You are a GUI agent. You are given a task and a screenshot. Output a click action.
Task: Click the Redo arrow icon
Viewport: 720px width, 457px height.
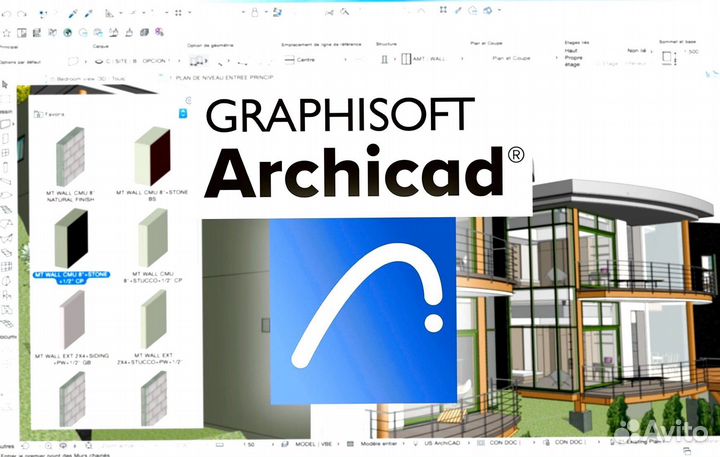(x=21, y=15)
